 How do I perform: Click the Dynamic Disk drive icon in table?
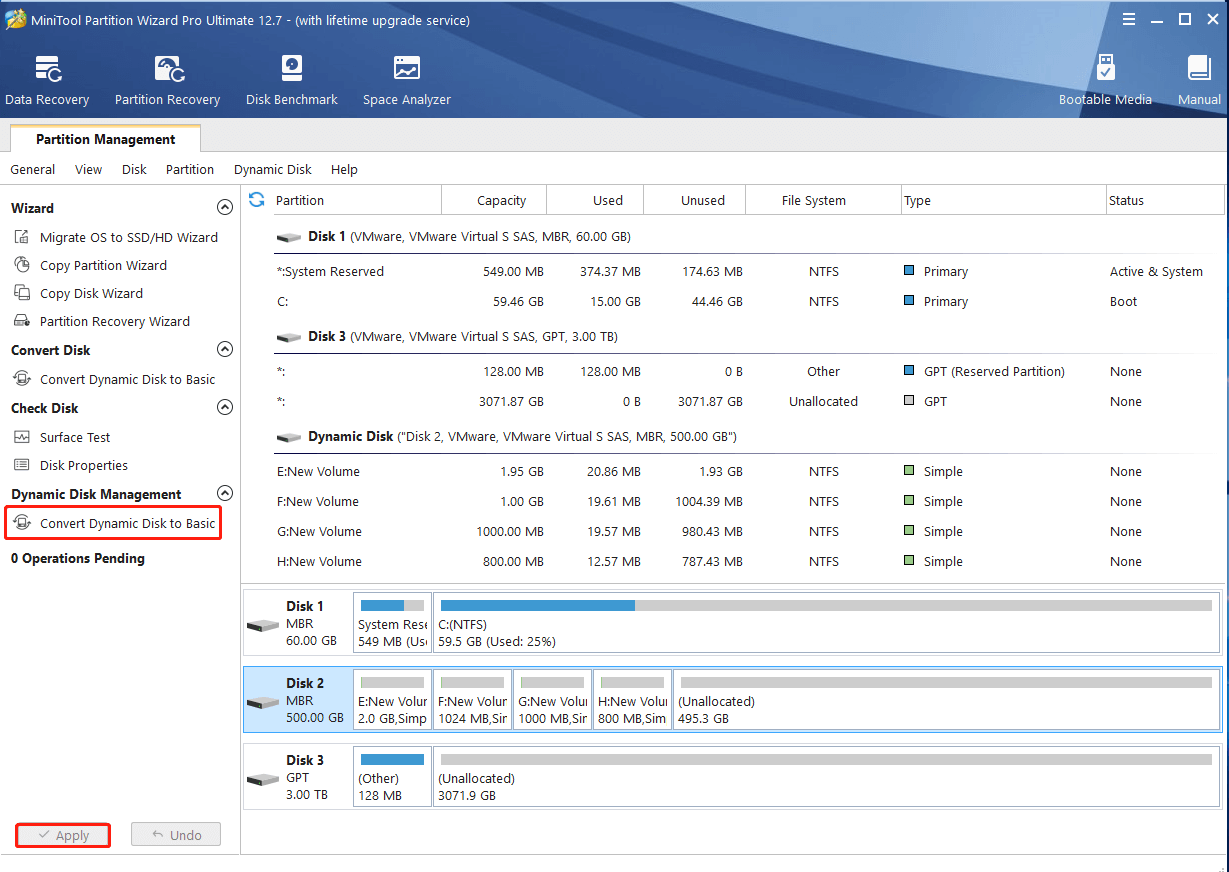tap(289, 437)
